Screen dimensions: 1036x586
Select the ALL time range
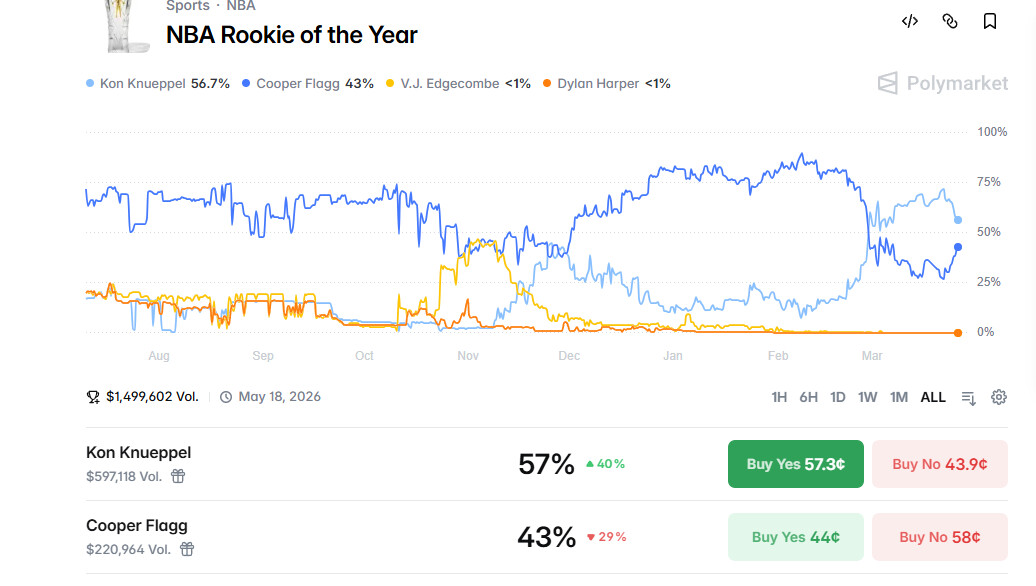[933, 397]
